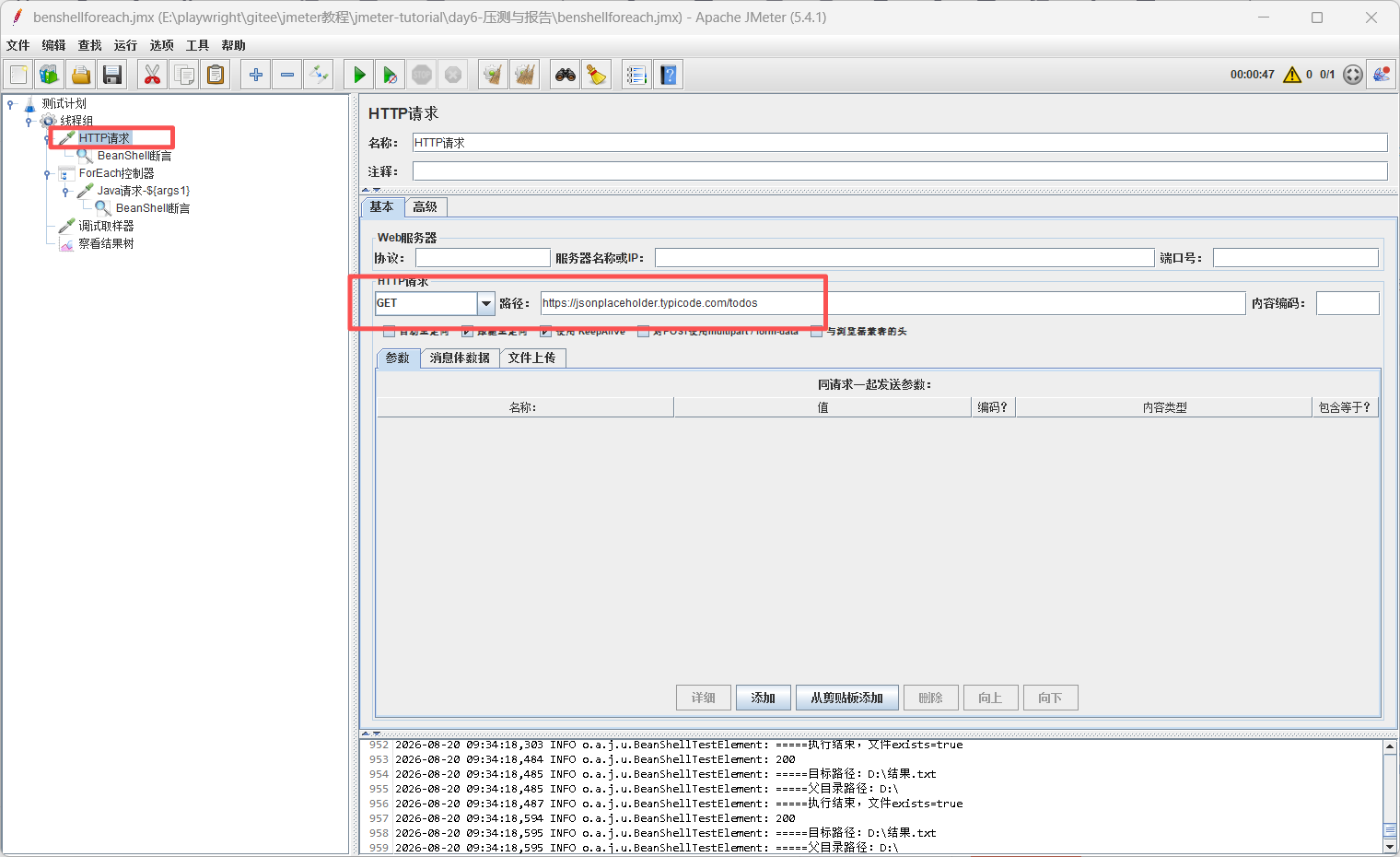1400x857 pixels.
Task: Click the Stop sign icon
Action: [x=422, y=75]
